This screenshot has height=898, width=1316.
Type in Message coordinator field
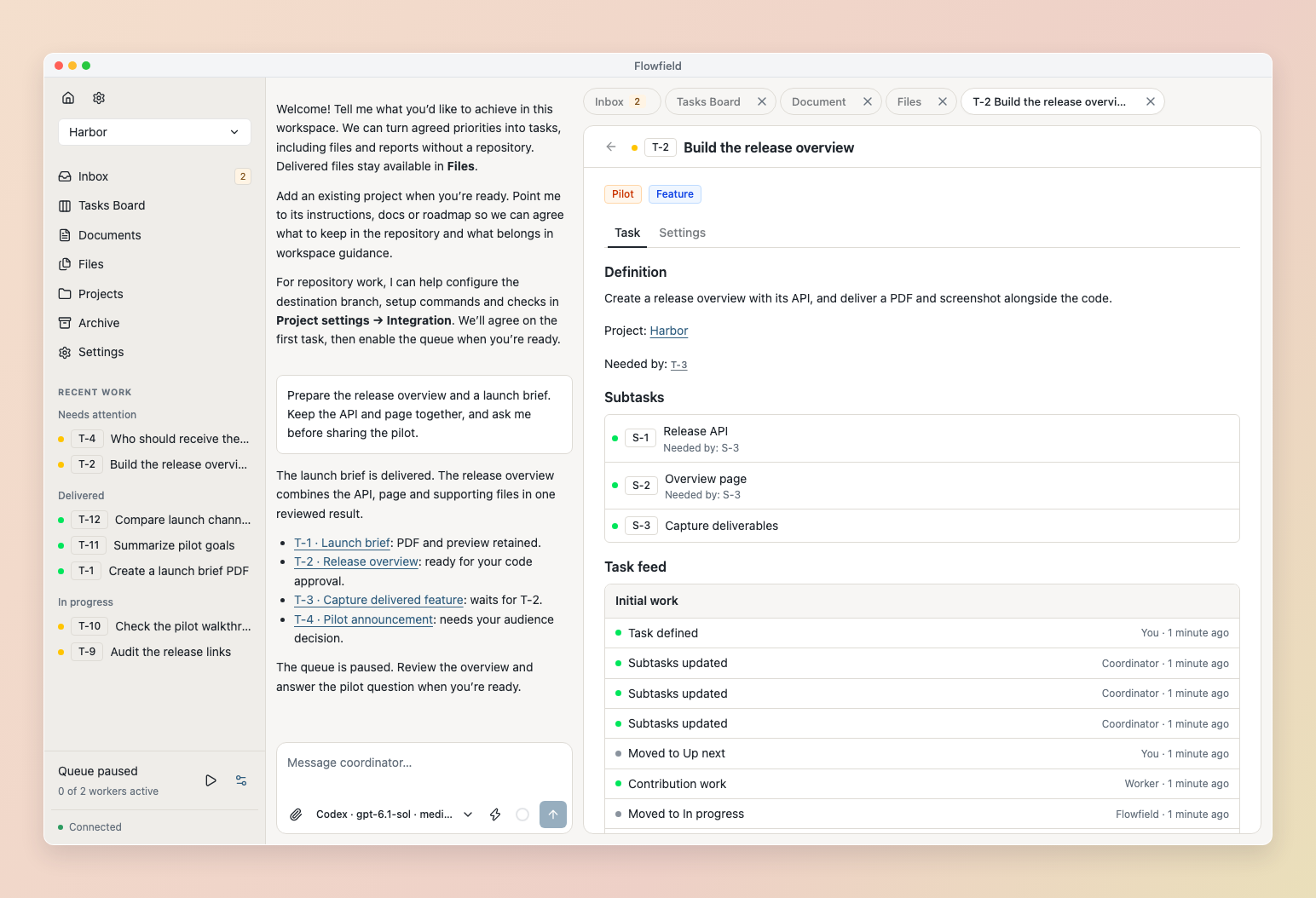[x=424, y=763]
